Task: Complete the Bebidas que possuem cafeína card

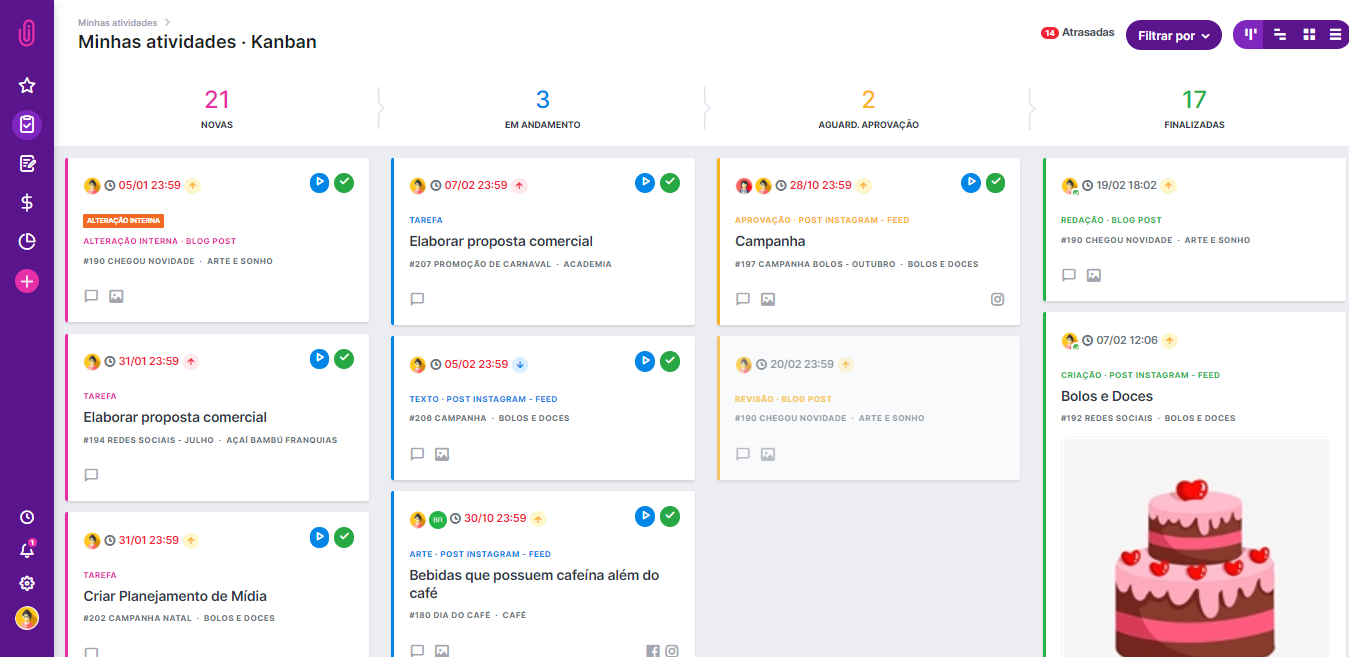Action: click(x=670, y=516)
